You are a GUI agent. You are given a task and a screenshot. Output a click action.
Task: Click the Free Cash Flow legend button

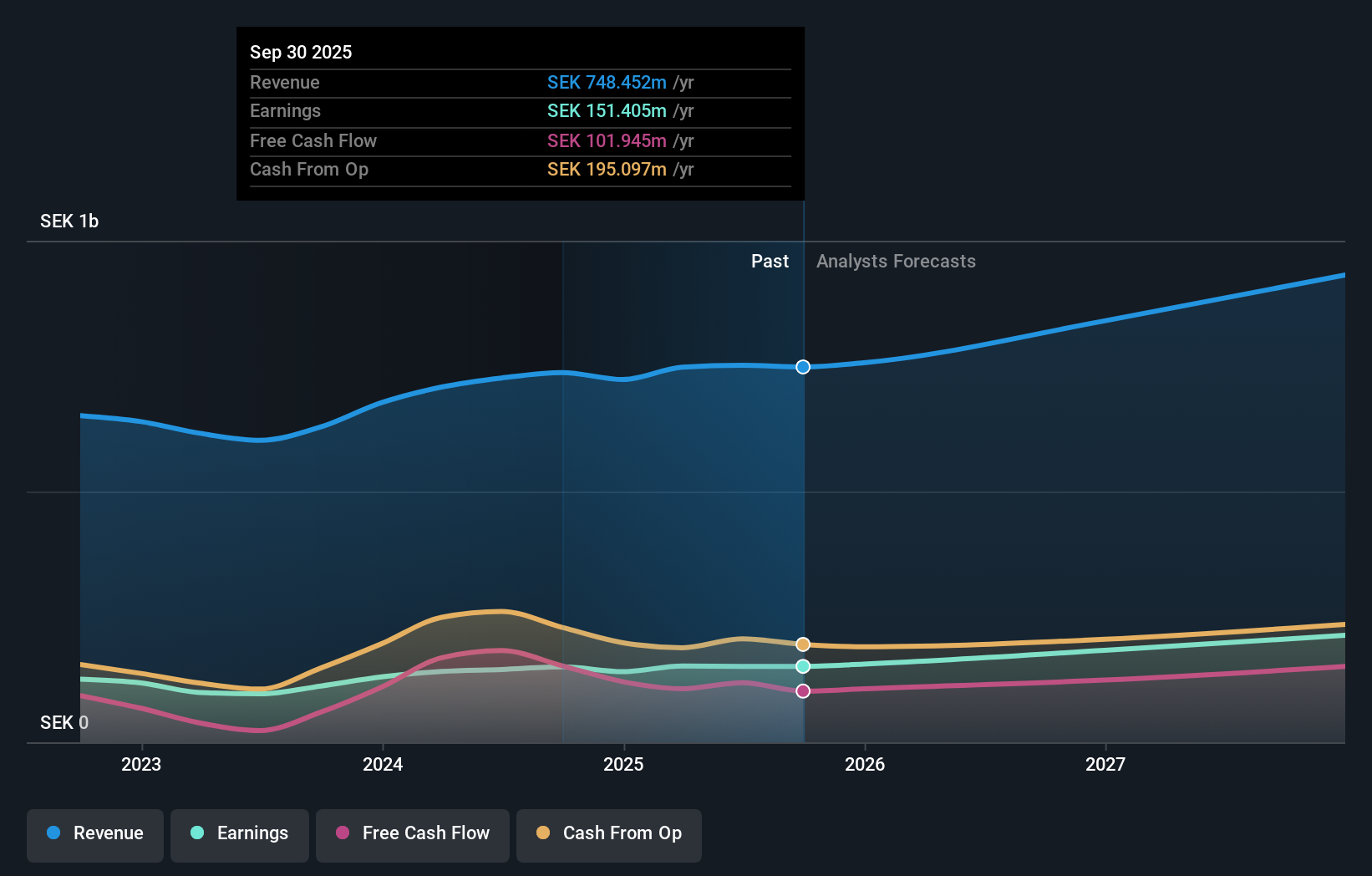[412, 833]
